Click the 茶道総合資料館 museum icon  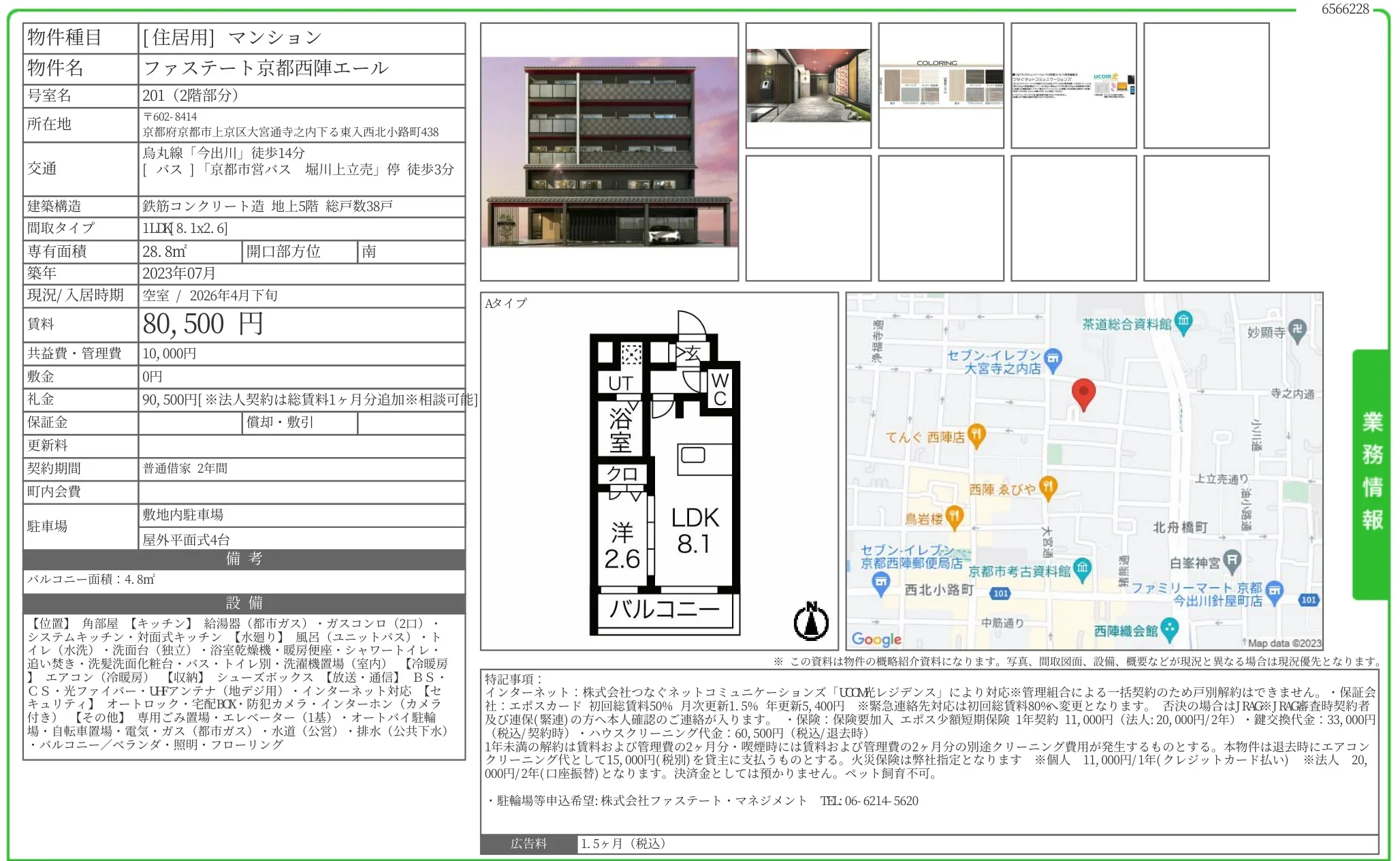click(x=1183, y=324)
